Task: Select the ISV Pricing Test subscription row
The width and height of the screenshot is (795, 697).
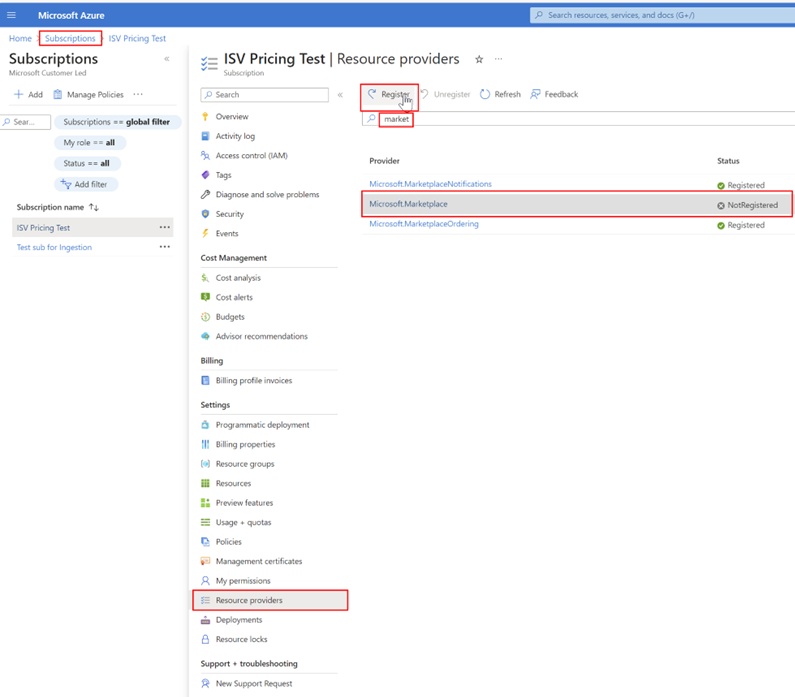Action: [92, 228]
